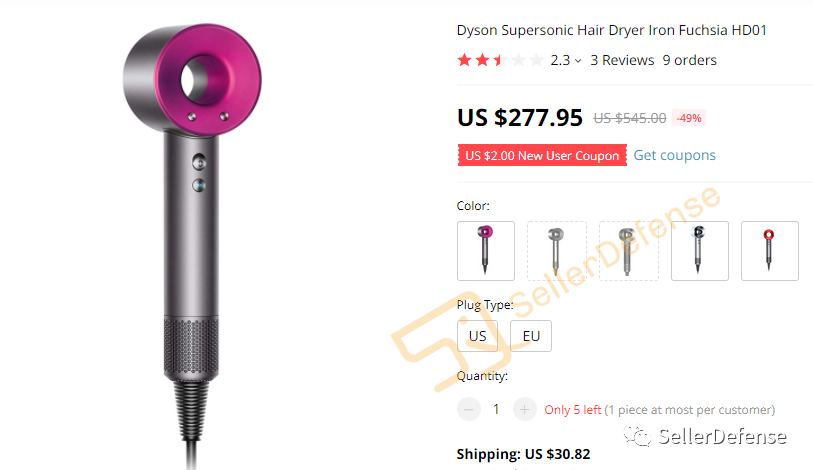Click the star rating icons
This screenshot has height=470, width=813.
pyautogui.click(x=500, y=60)
